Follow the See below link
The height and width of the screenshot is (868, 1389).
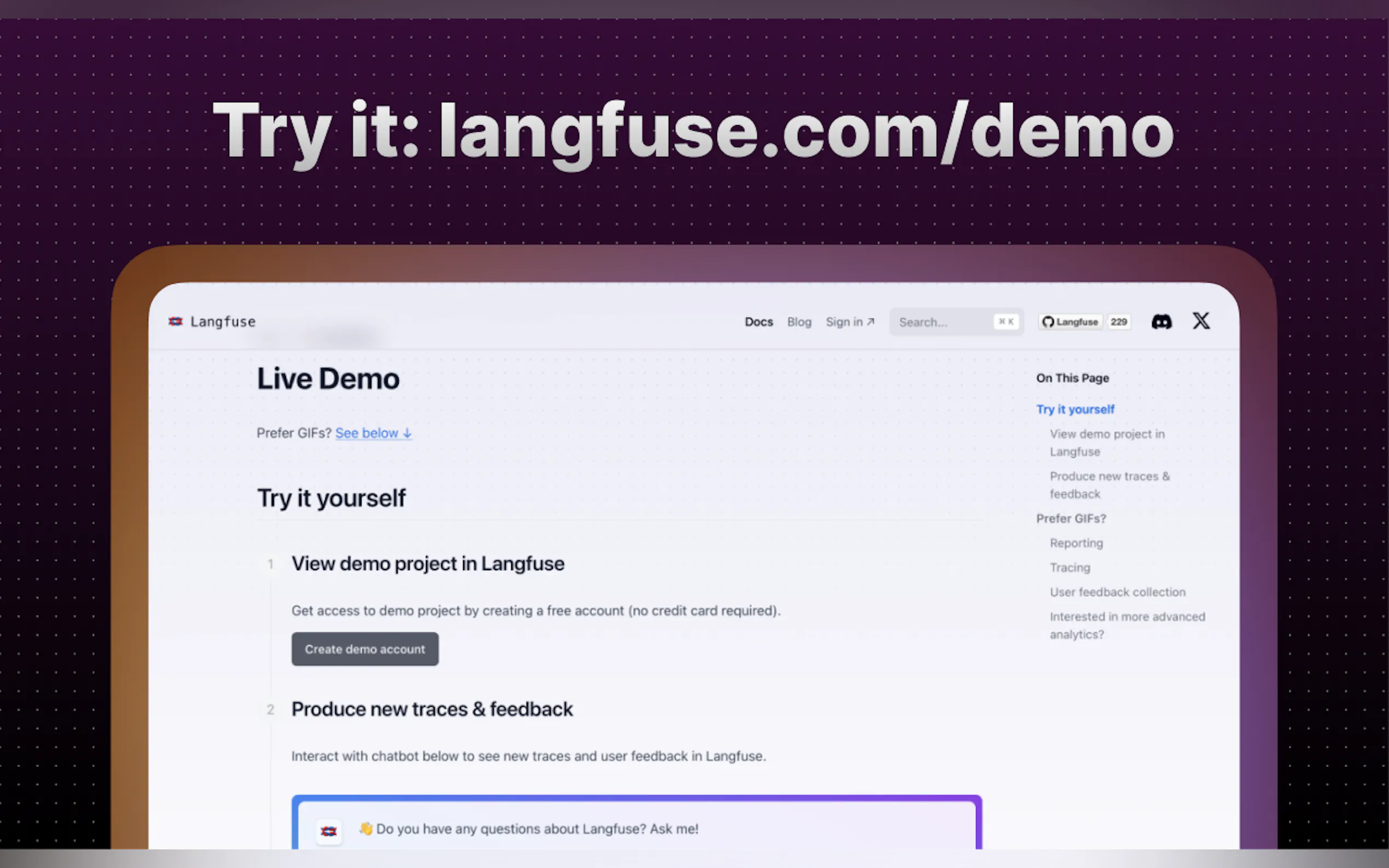pos(373,433)
